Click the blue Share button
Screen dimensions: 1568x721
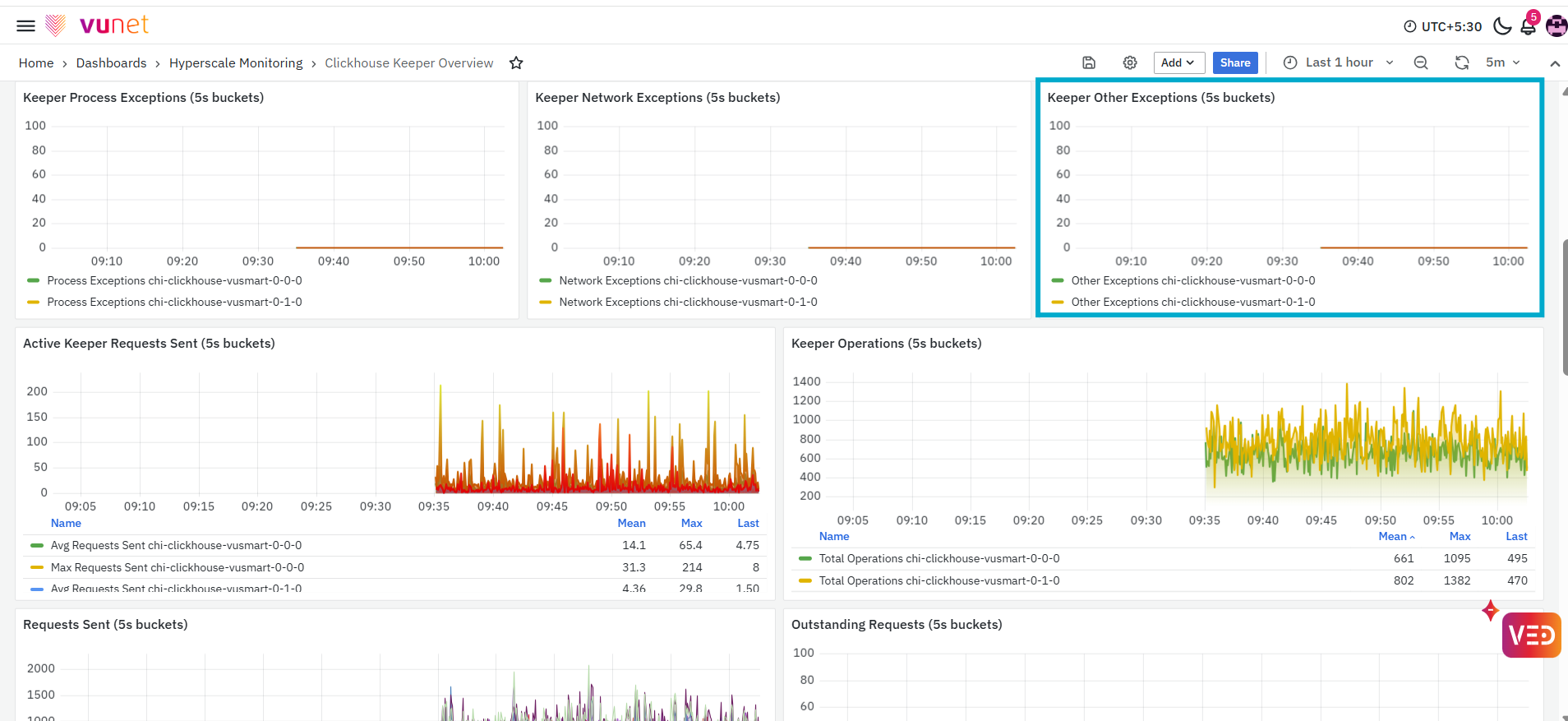1235,62
